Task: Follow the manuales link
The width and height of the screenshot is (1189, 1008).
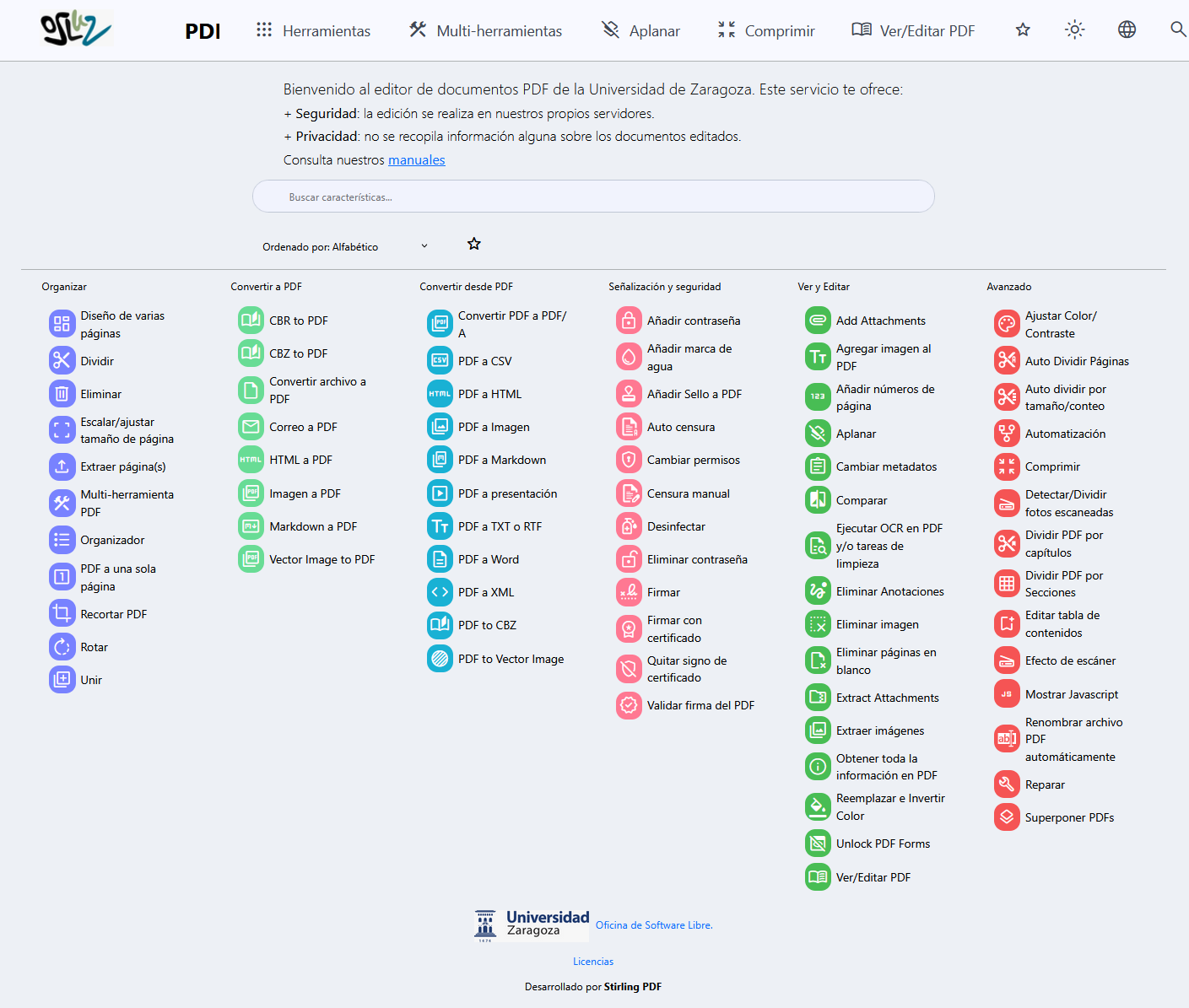Action: click(x=416, y=160)
